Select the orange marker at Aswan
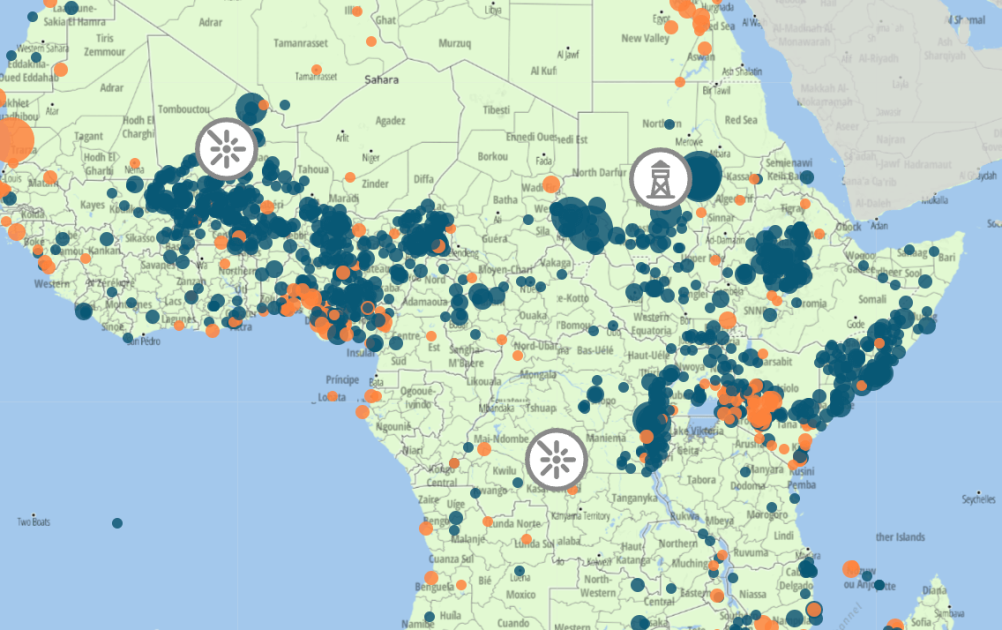 [705, 48]
